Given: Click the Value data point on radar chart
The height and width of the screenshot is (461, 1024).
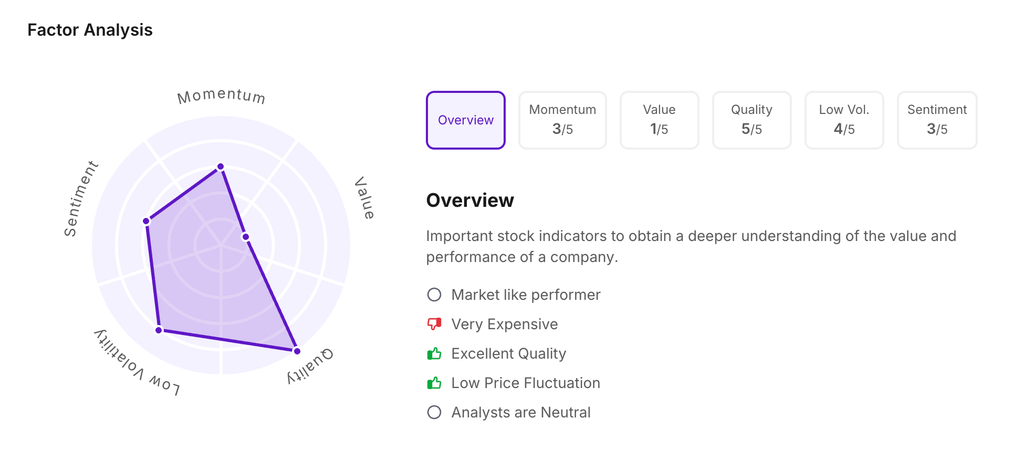Looking at the screenshot, I should 246,237.
